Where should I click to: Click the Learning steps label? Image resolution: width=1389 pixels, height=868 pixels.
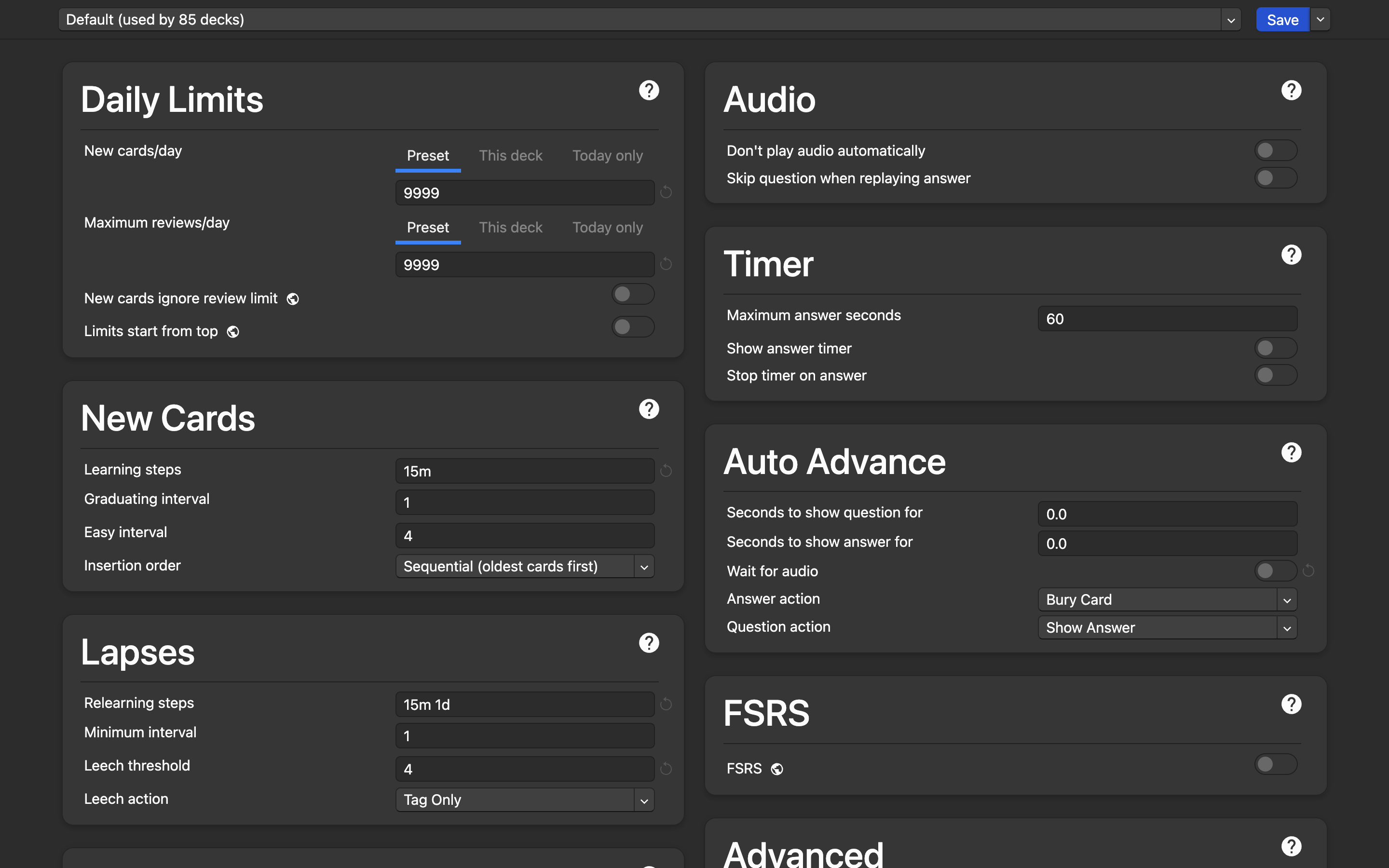pyautogui.click(x=133, y=470)
